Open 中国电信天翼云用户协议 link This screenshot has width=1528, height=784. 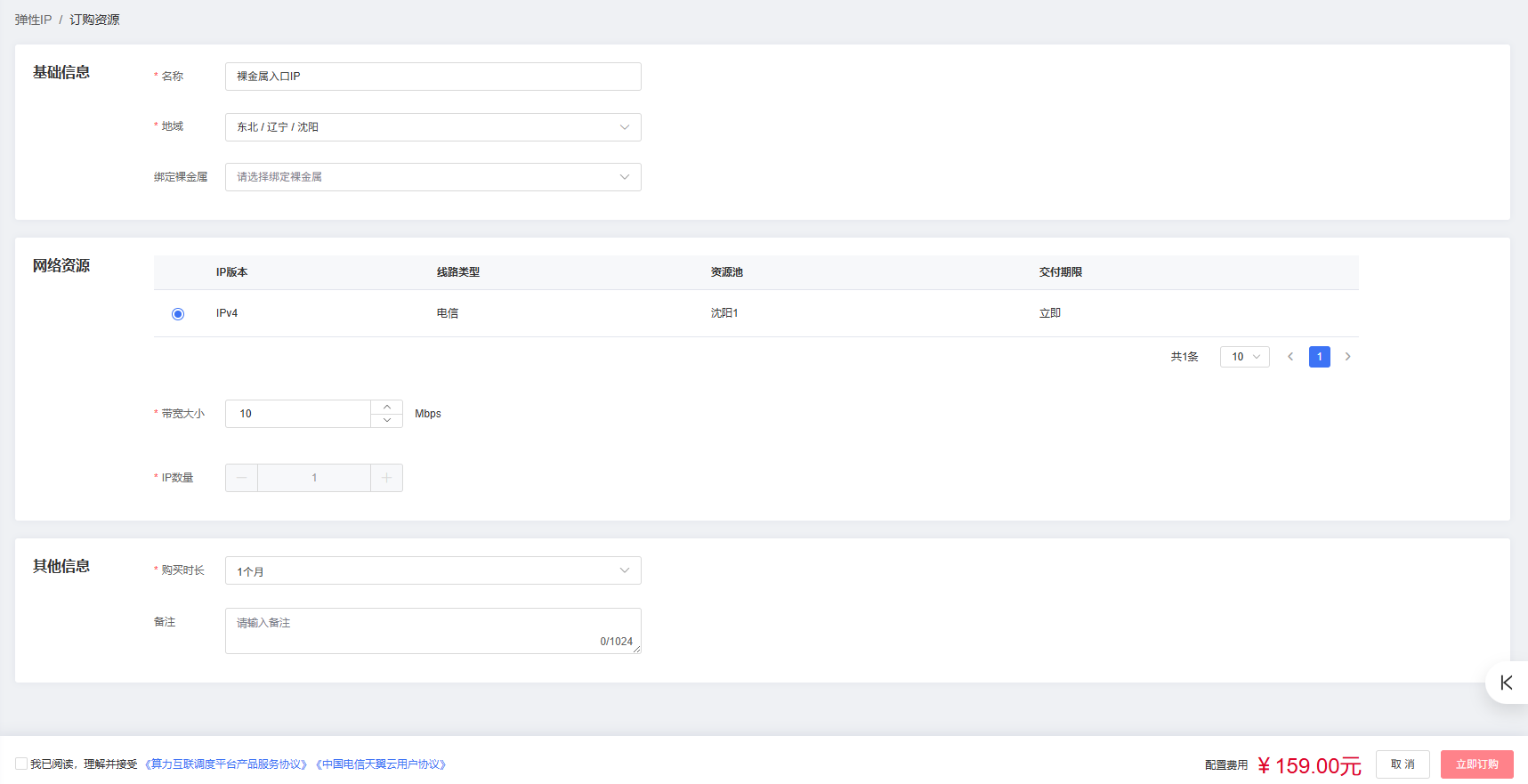[x=382, y=764]
